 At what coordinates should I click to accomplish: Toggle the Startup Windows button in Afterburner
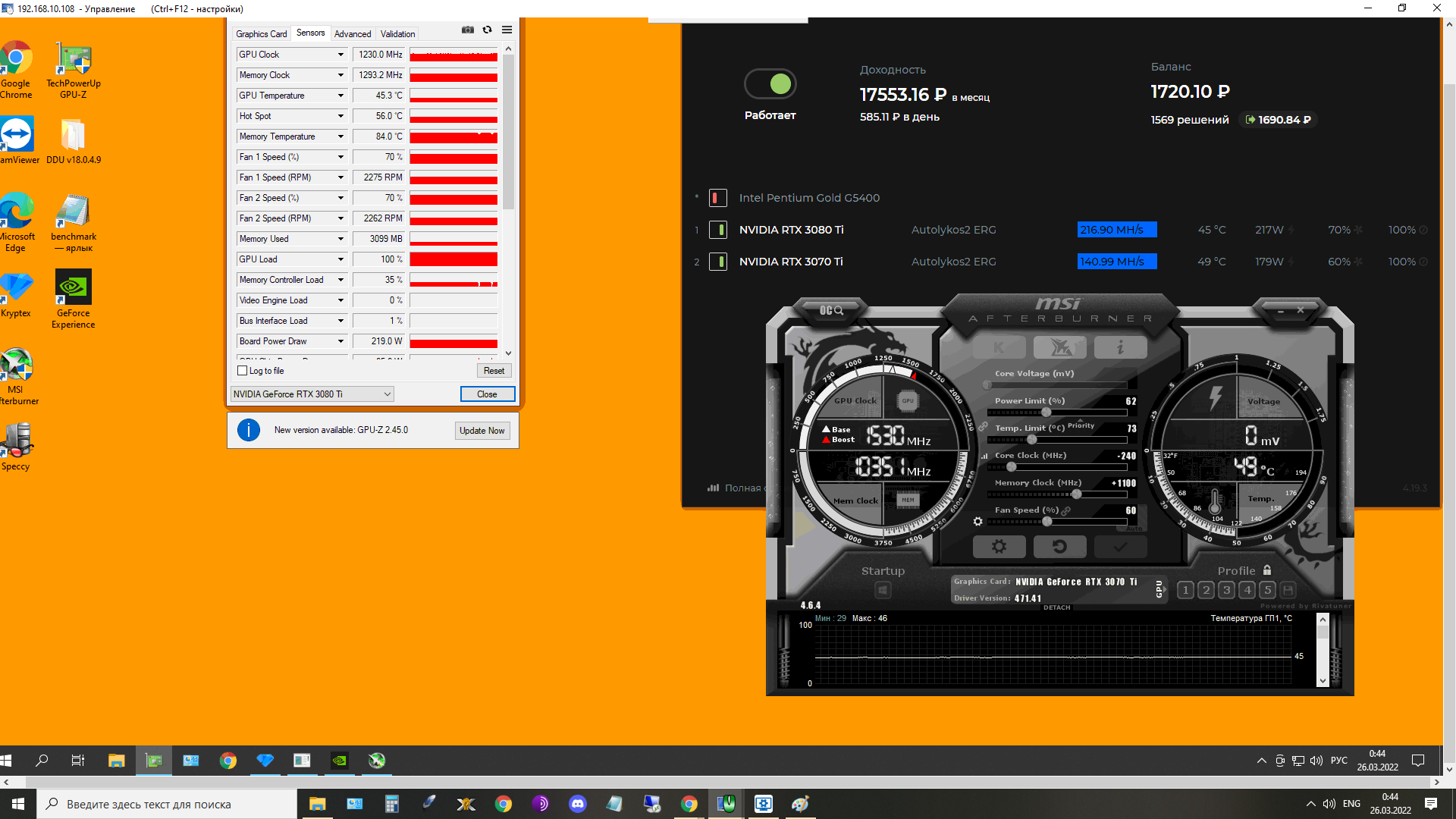click(x=883, y=590)
